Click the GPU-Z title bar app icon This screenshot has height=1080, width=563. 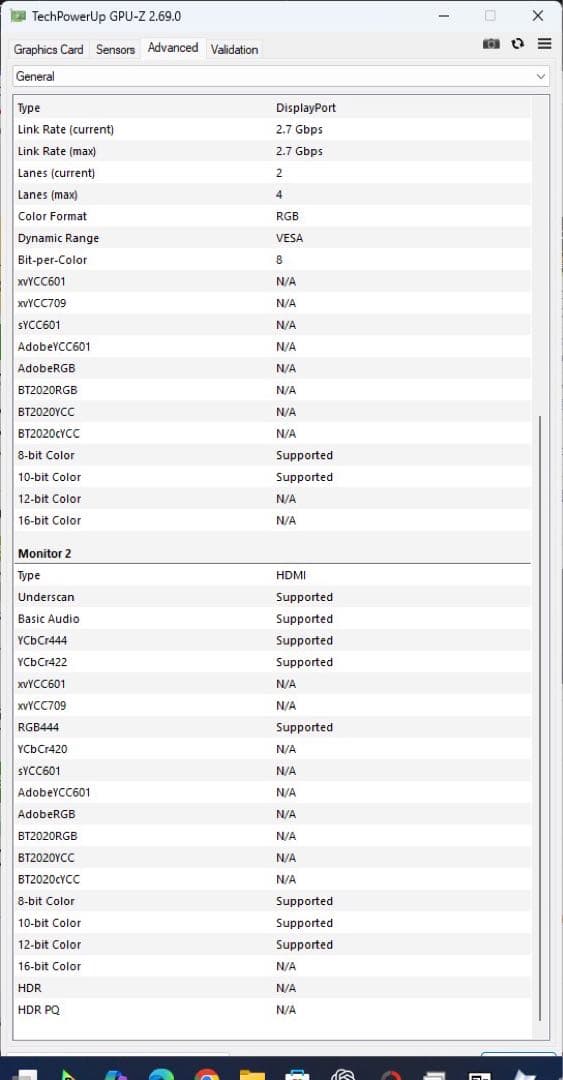pos(19,16)
